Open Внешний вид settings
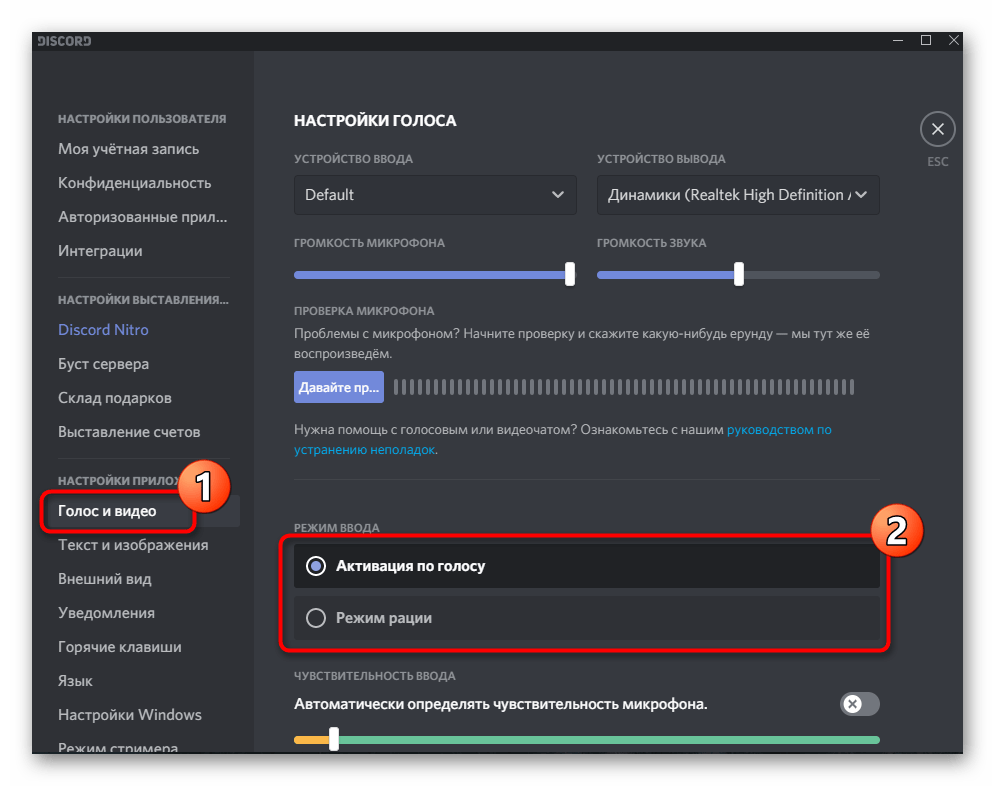 pyautogui.click(x=105, y=579)
